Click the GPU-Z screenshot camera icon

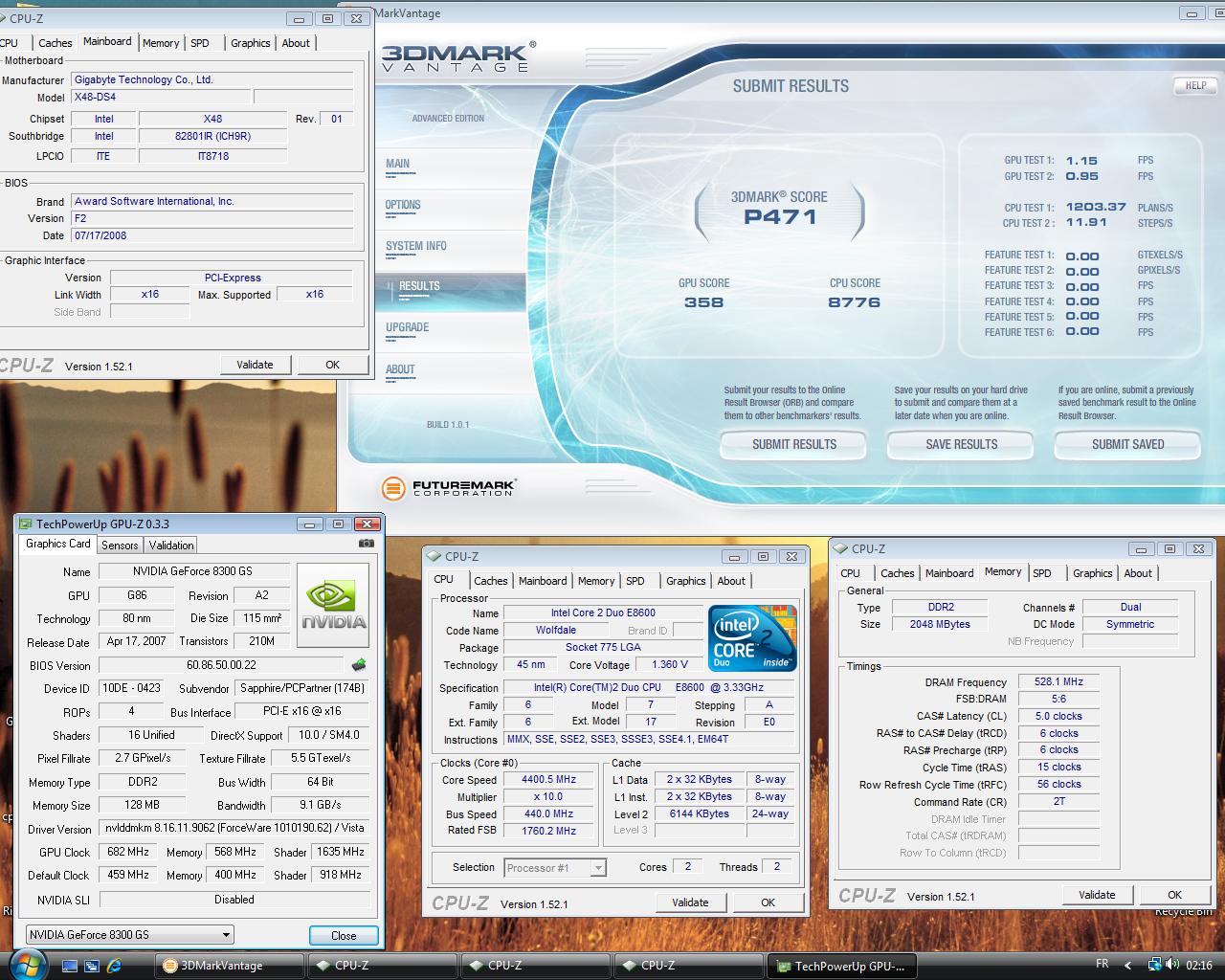pyautogui.click(x=366, y=544)
